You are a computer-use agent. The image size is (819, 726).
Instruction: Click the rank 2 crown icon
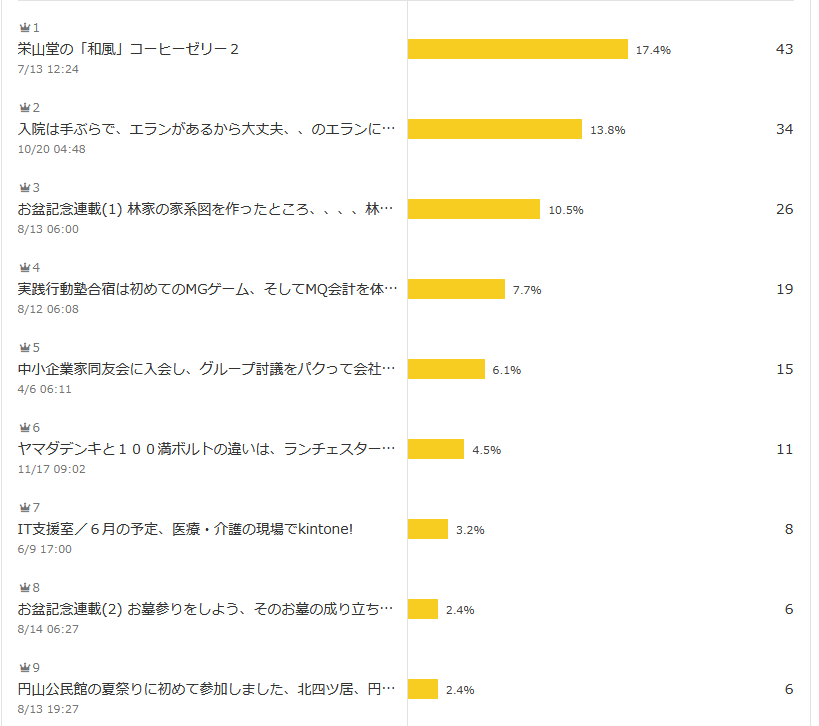click(x=25, y=108)
